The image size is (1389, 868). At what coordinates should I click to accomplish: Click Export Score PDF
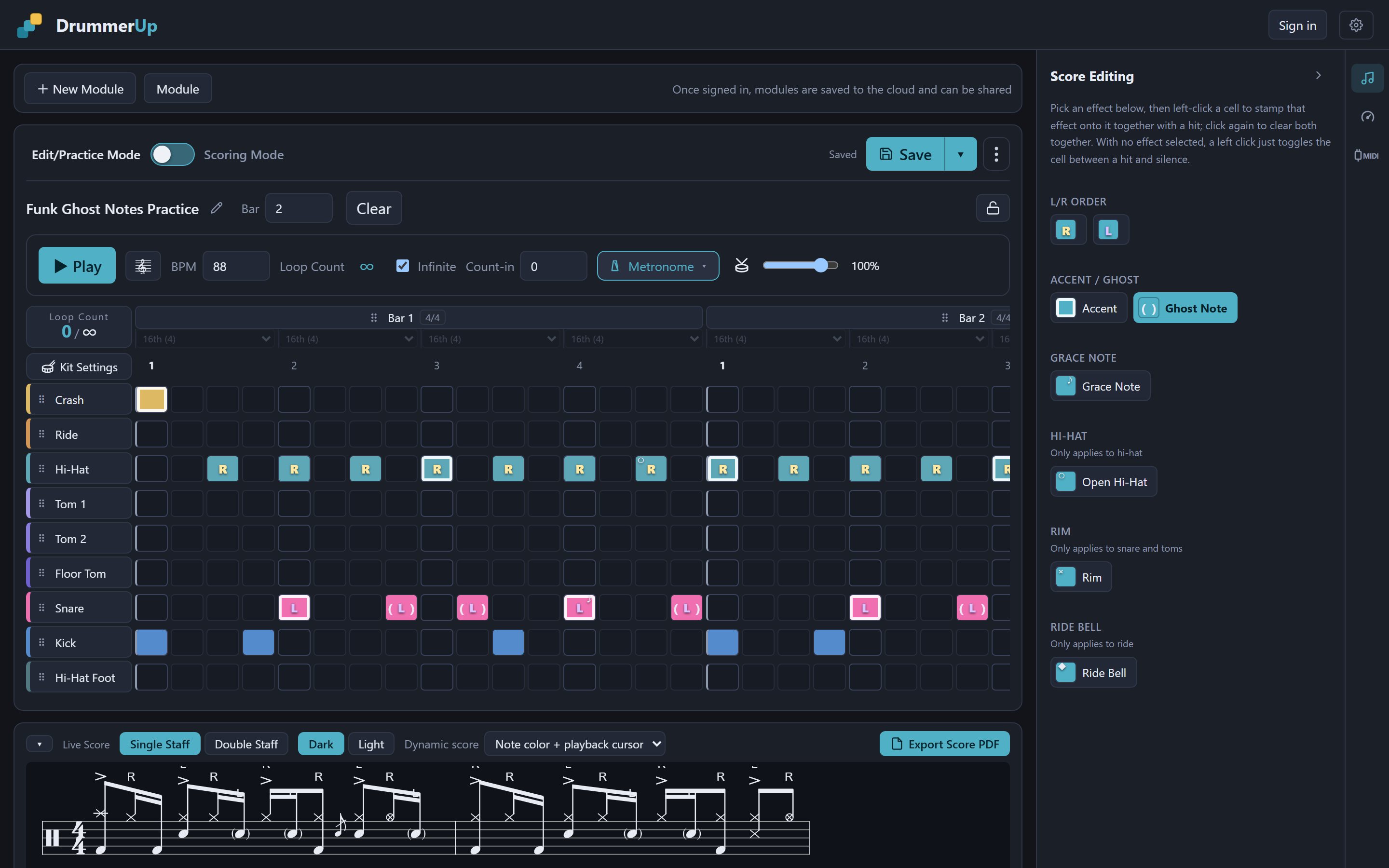pos(944,744)
